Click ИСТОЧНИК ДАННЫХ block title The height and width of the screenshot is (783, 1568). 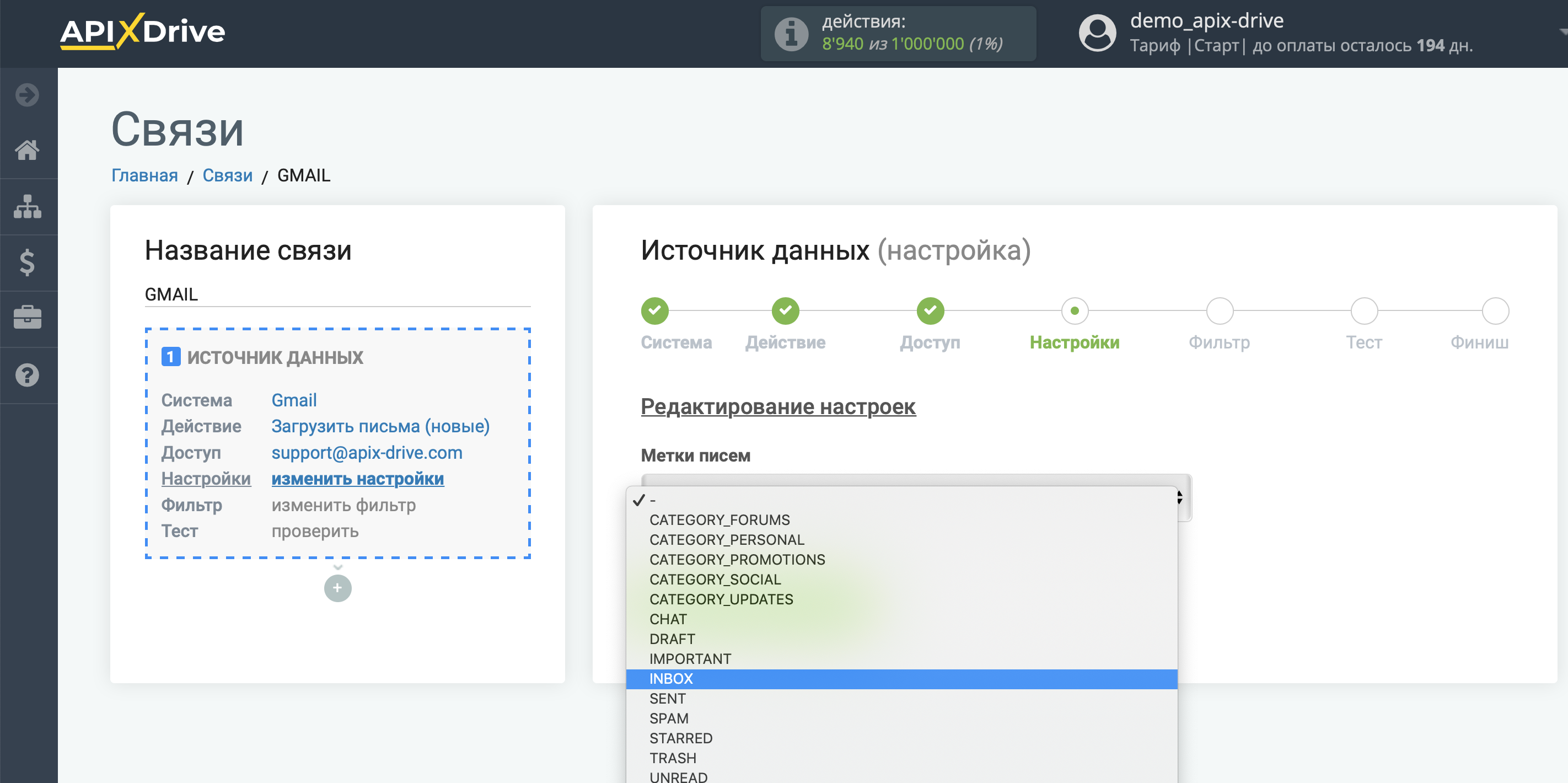tap(275, 357)
